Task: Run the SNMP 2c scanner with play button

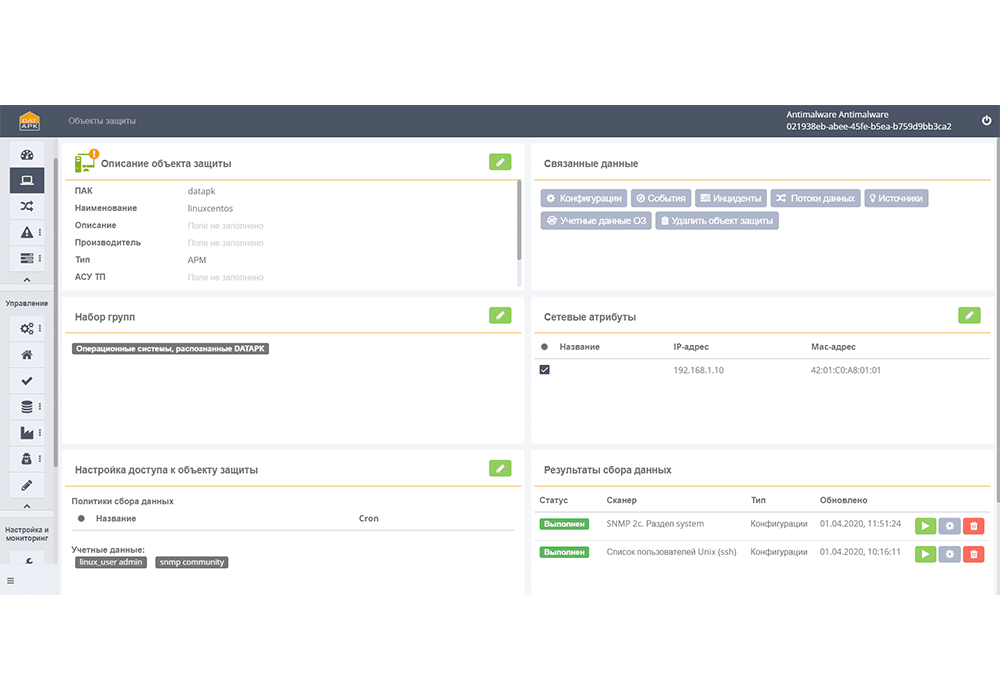Action: pos(925,525)
